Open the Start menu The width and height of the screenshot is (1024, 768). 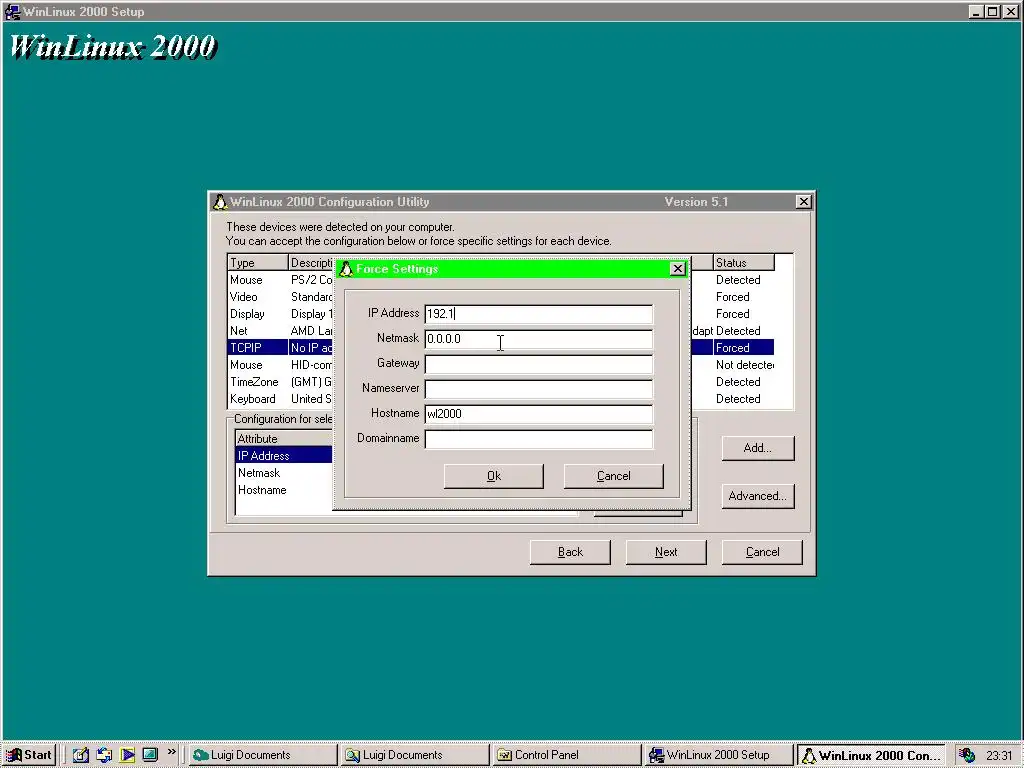pos(29,755)
